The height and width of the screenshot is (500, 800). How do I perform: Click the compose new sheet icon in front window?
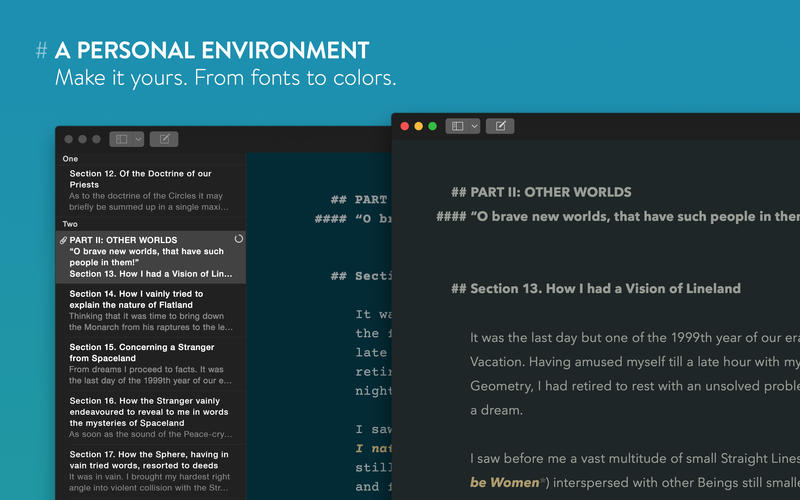click(x=501, y=126)
